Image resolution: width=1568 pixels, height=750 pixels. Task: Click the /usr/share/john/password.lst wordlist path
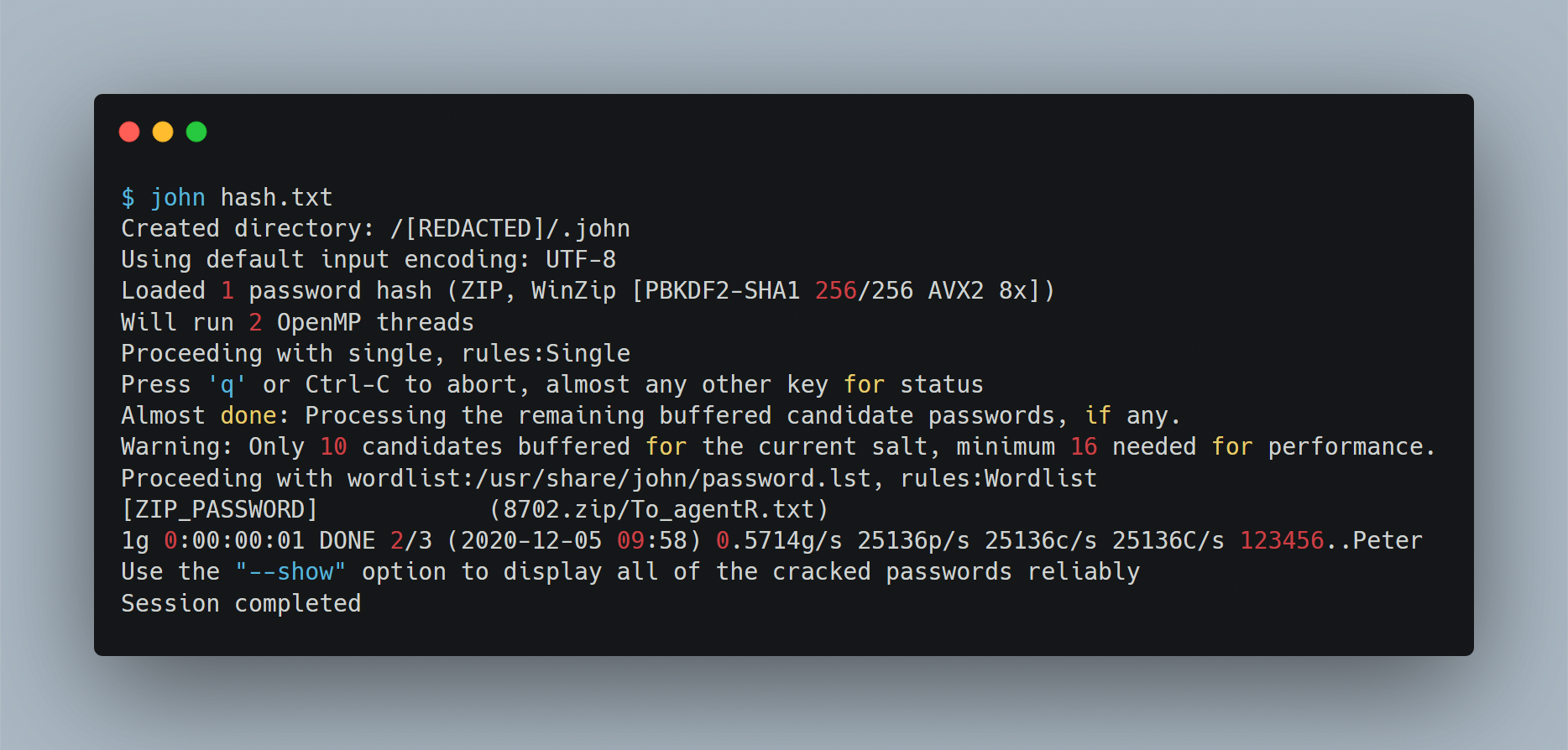673,479
